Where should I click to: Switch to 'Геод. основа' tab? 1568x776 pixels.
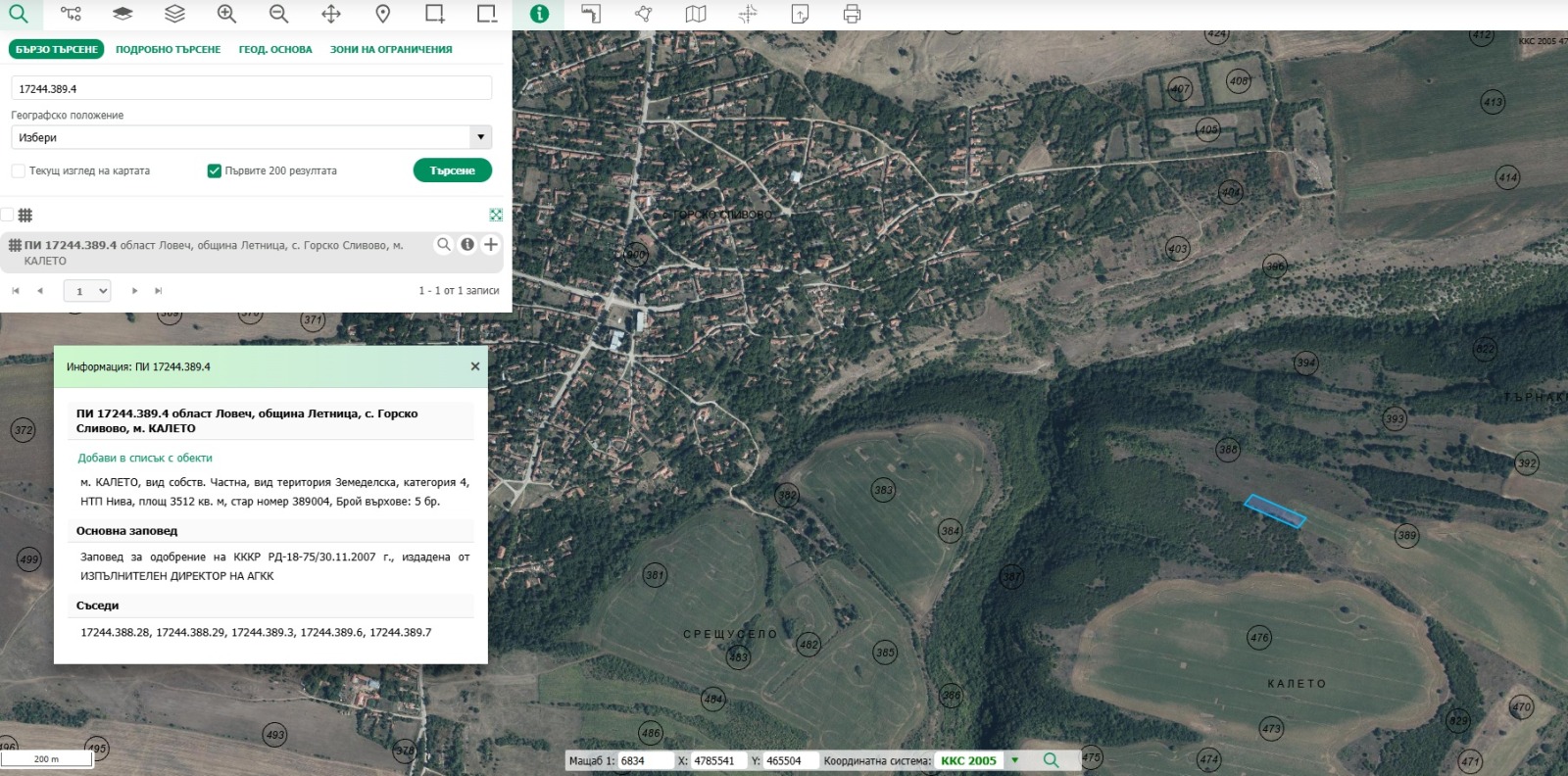click(x=275, y=49)
